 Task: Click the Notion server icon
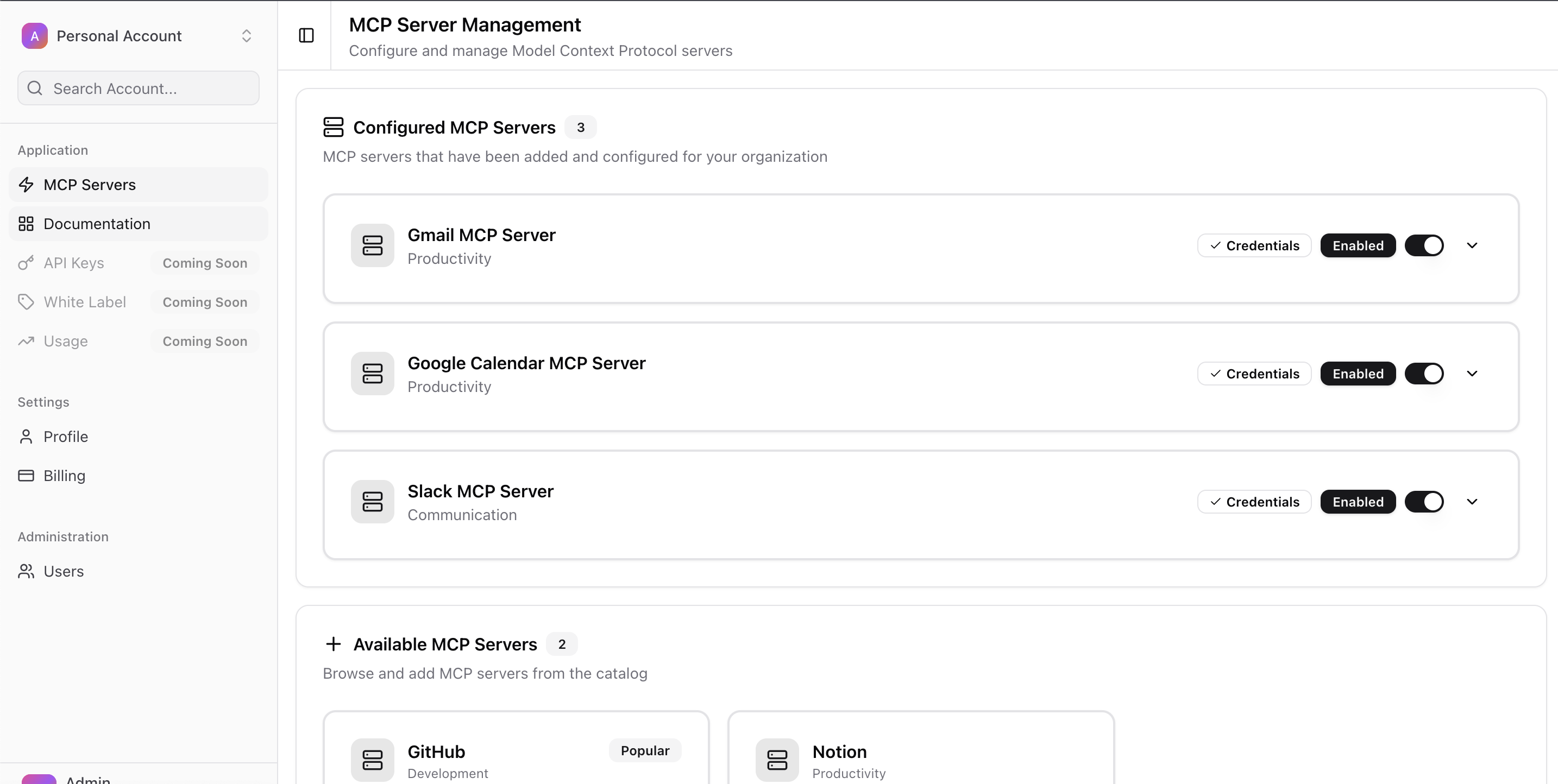tap(777, 759)
